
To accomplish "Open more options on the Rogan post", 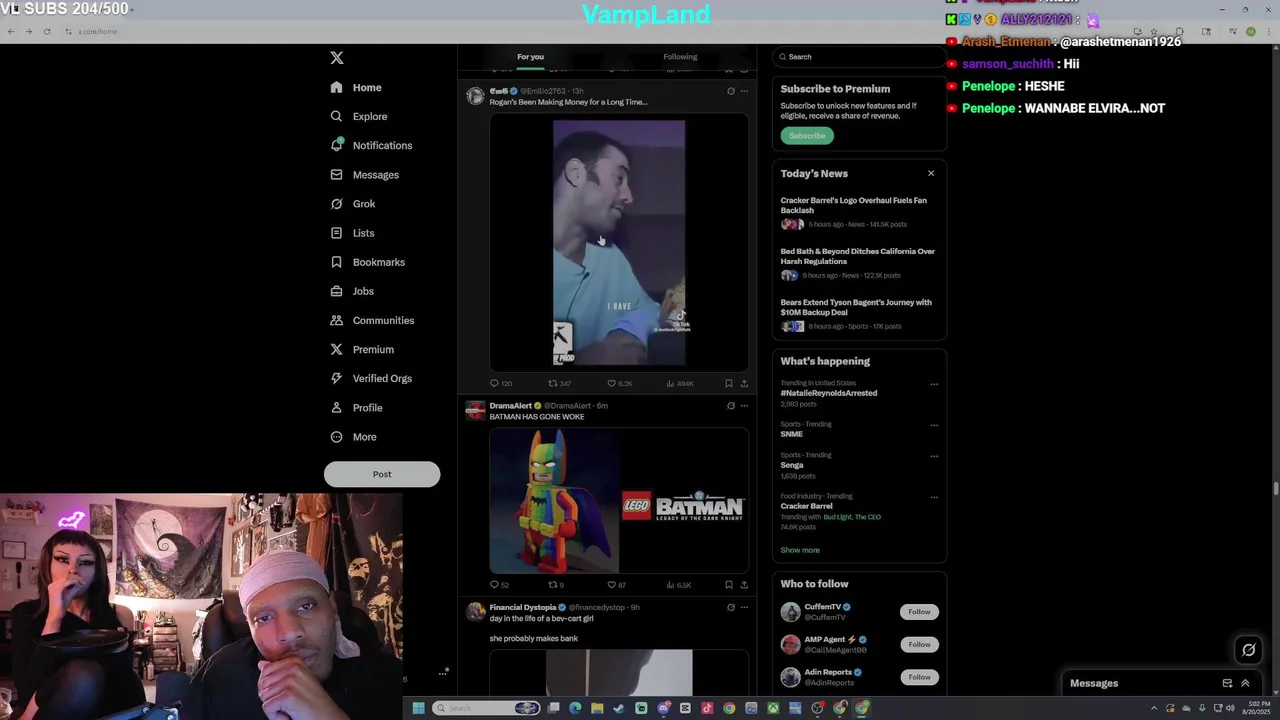I will click(x=744, y=91).
